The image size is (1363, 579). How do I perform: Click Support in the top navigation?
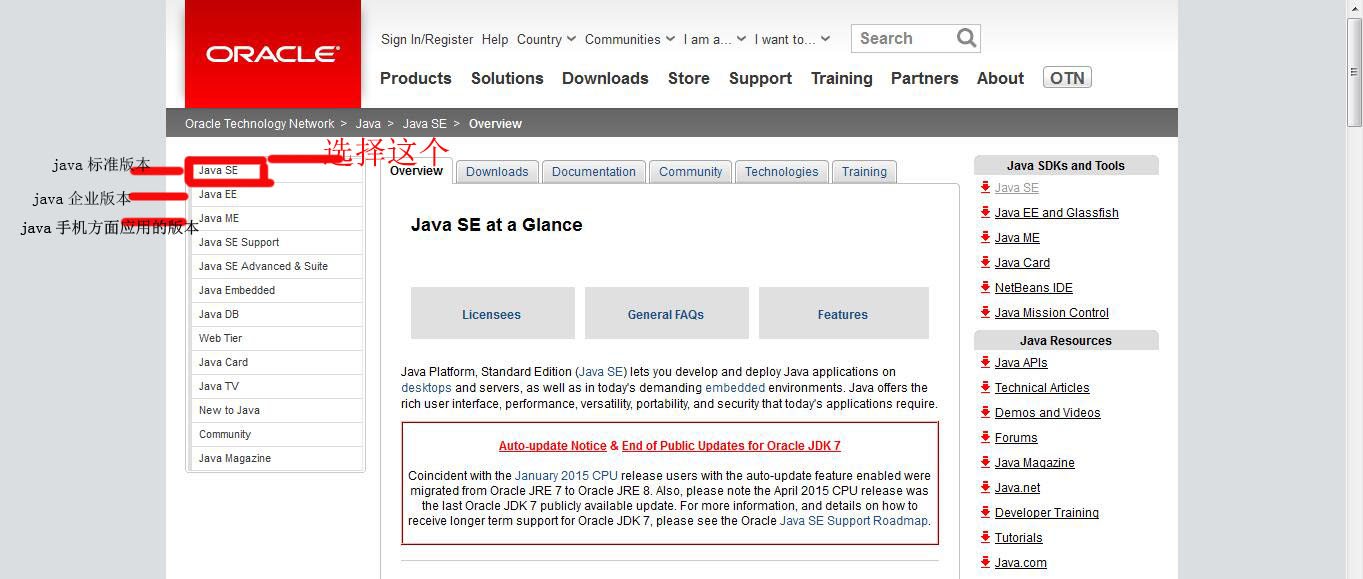point(760,78)
